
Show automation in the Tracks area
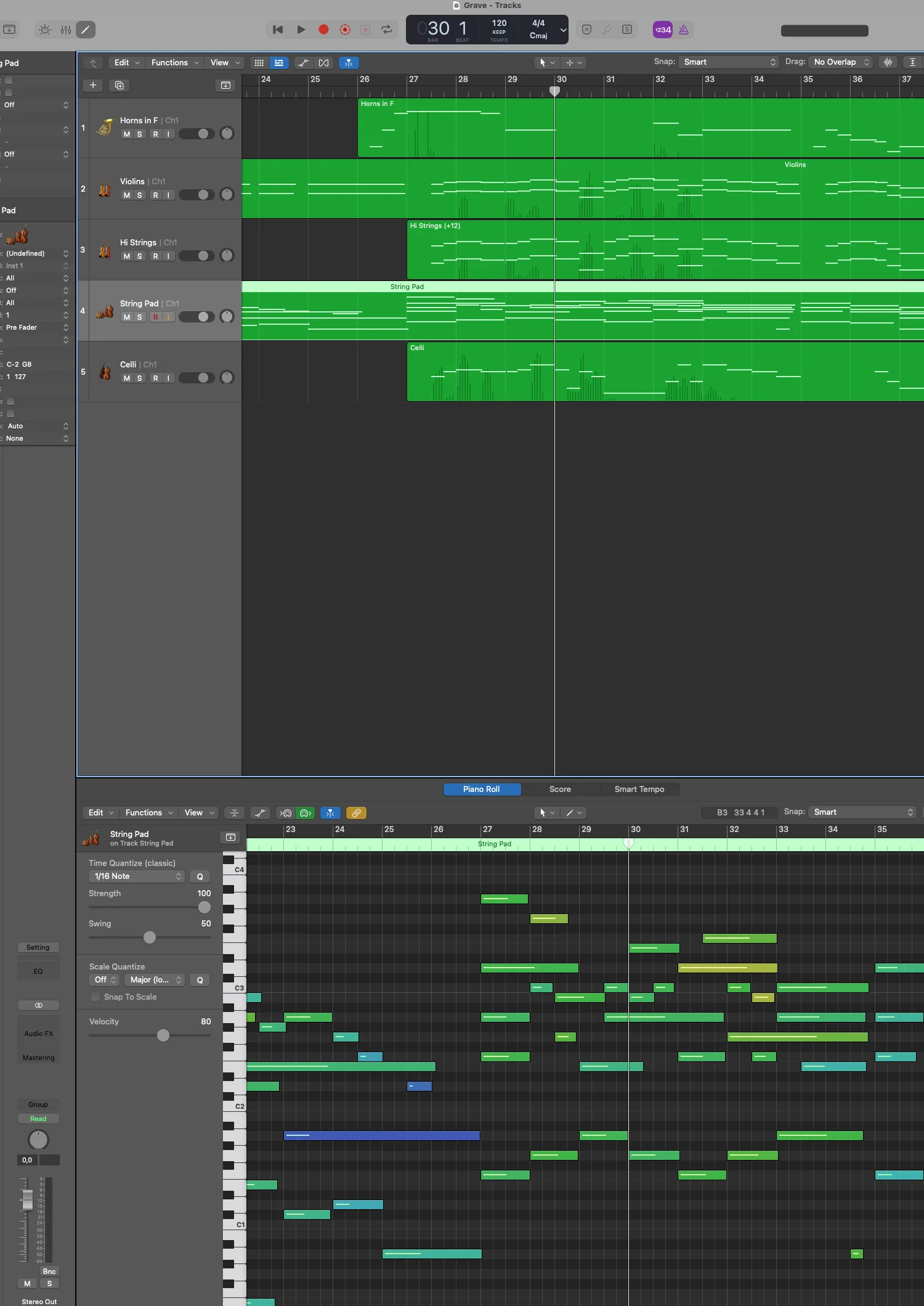coord(304,63)
